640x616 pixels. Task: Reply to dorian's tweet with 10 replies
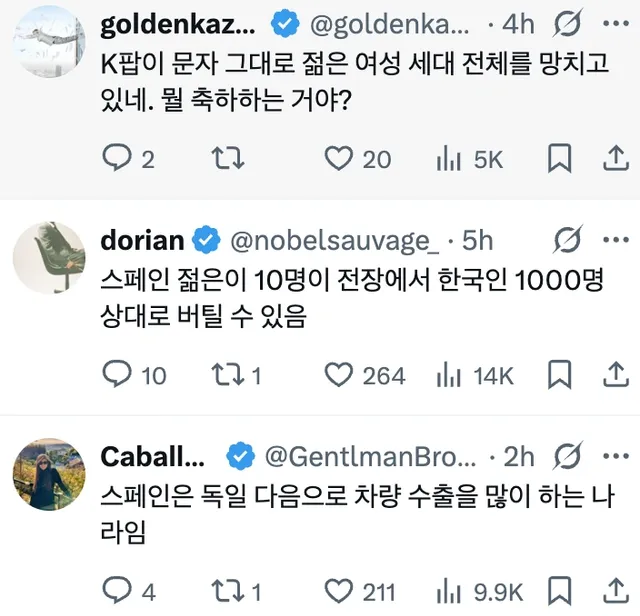(x=118, y=375)
